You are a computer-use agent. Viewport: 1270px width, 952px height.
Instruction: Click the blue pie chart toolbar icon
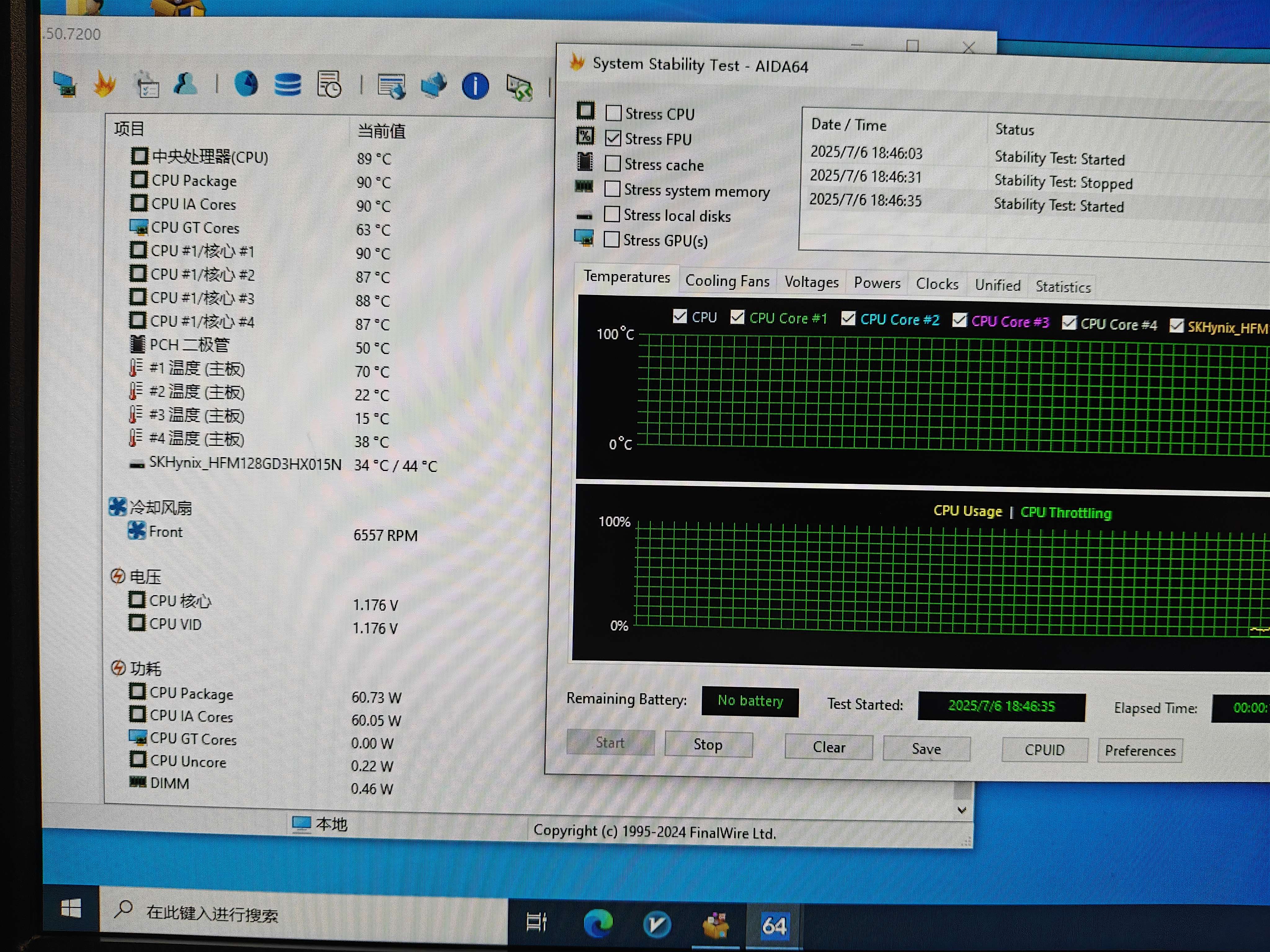click(246, 84)
